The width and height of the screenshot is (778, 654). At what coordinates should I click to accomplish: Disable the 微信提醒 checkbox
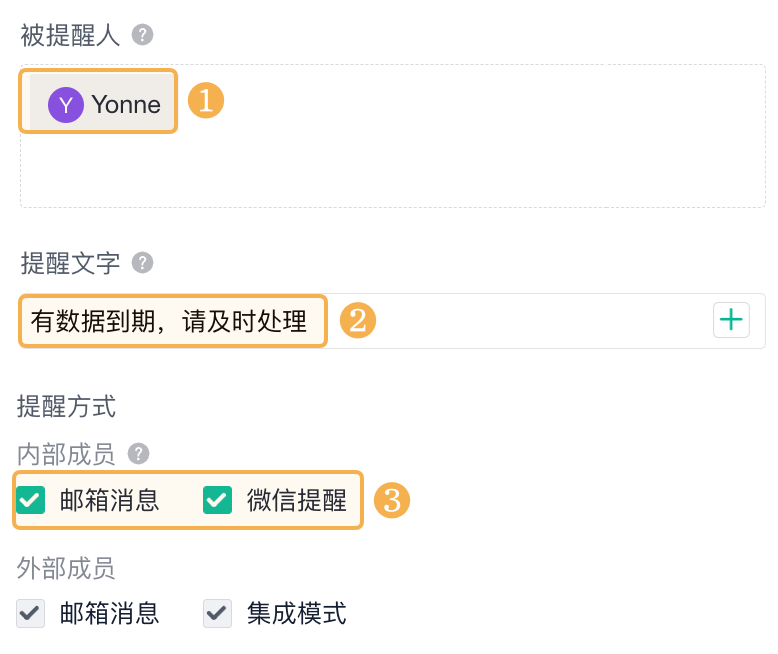point(217,500)
